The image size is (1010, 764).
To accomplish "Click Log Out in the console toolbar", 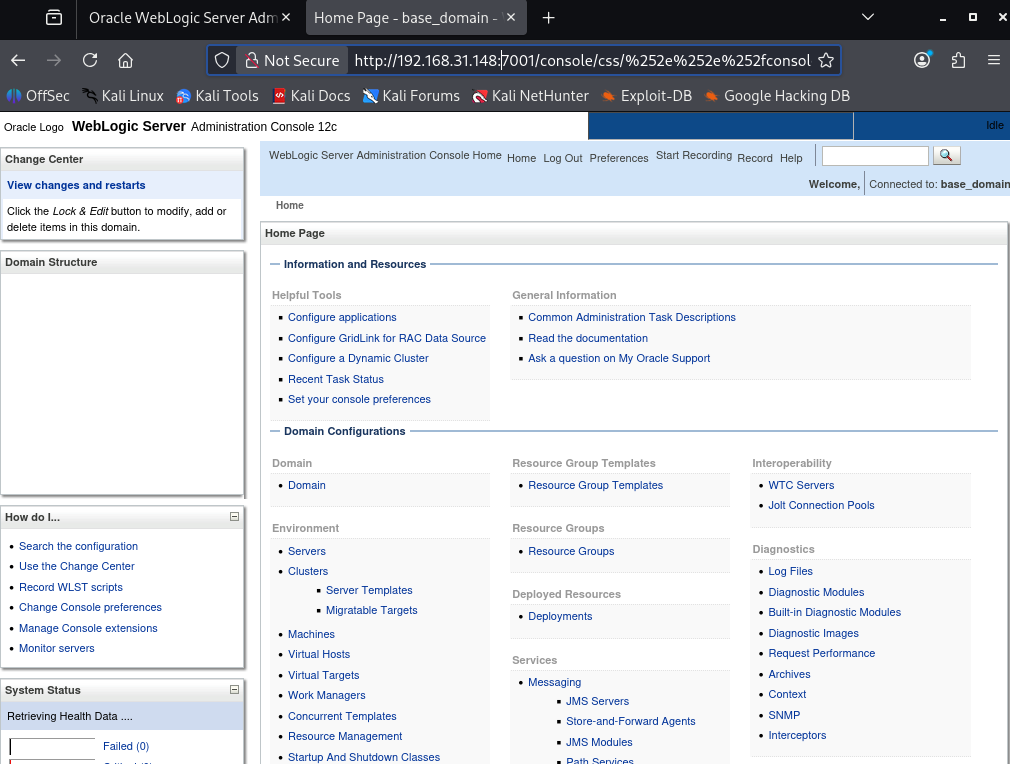I will coord(563,158).
